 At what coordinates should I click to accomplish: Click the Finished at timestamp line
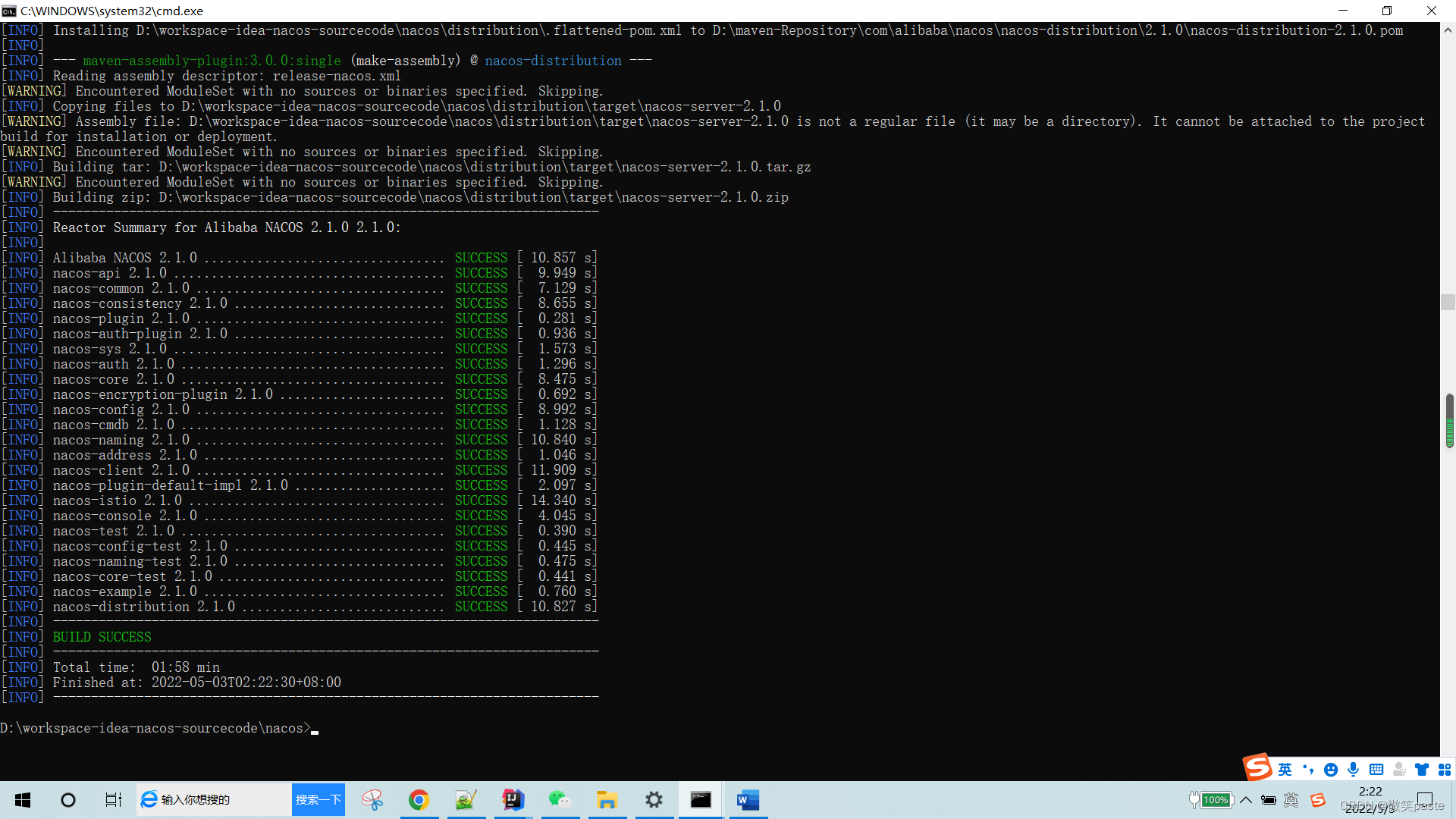pos(197,682)
